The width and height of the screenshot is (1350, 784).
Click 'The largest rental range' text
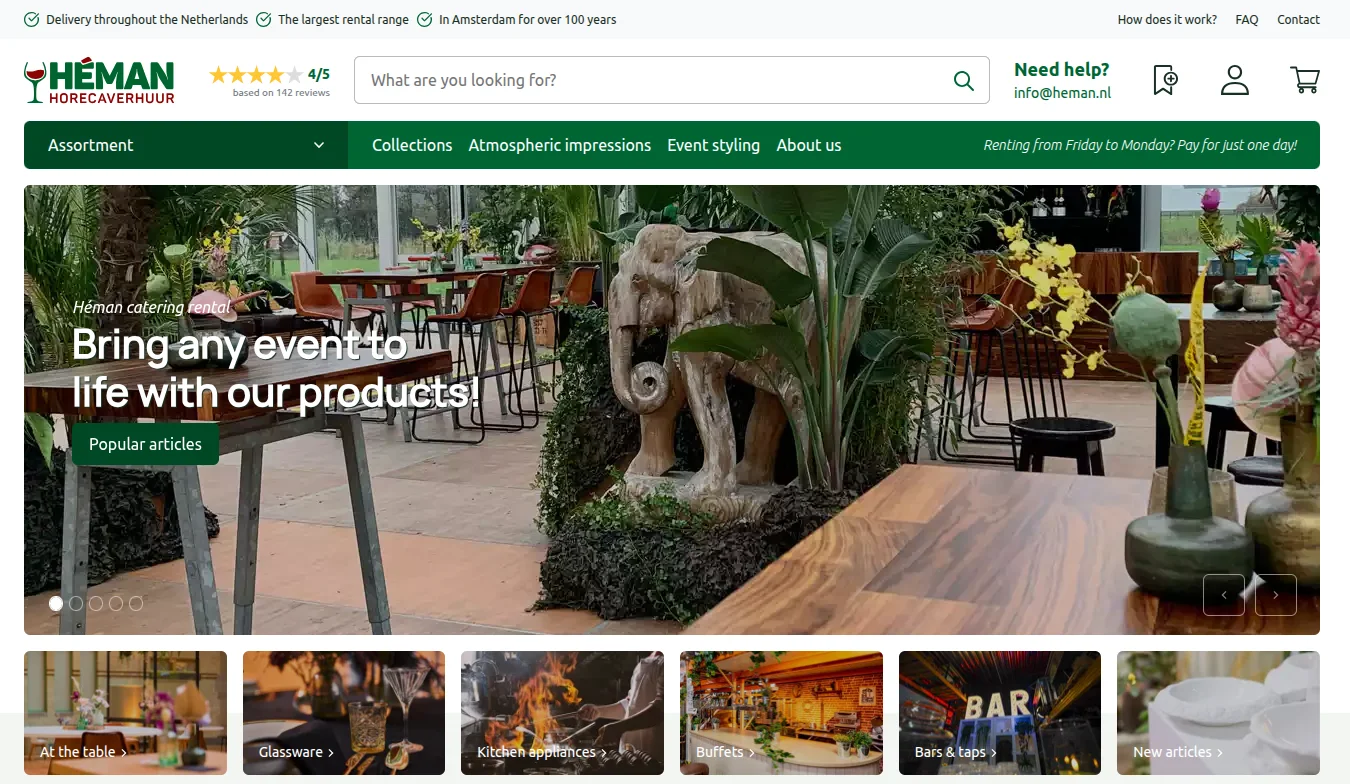tap(343, 19)
